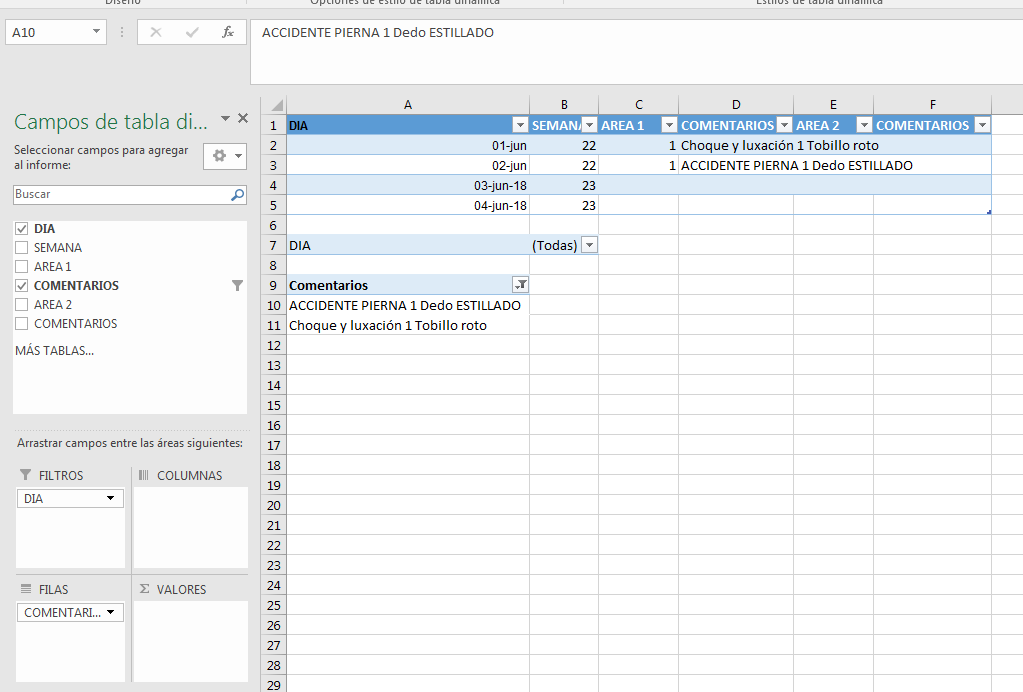1023x692 pixels.
Task: Click the MÁS TABLAS... link
Action: (x=54, y=351)
